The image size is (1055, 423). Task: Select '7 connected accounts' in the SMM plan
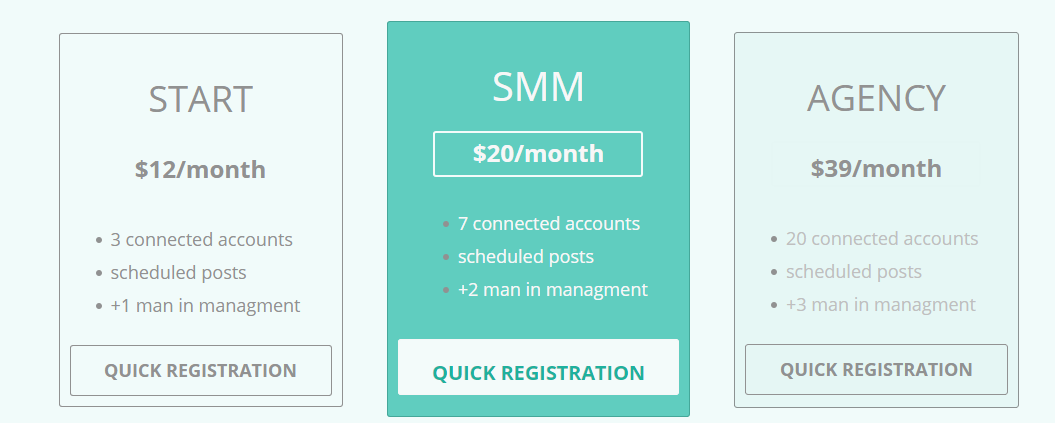[x=548, y=224]
